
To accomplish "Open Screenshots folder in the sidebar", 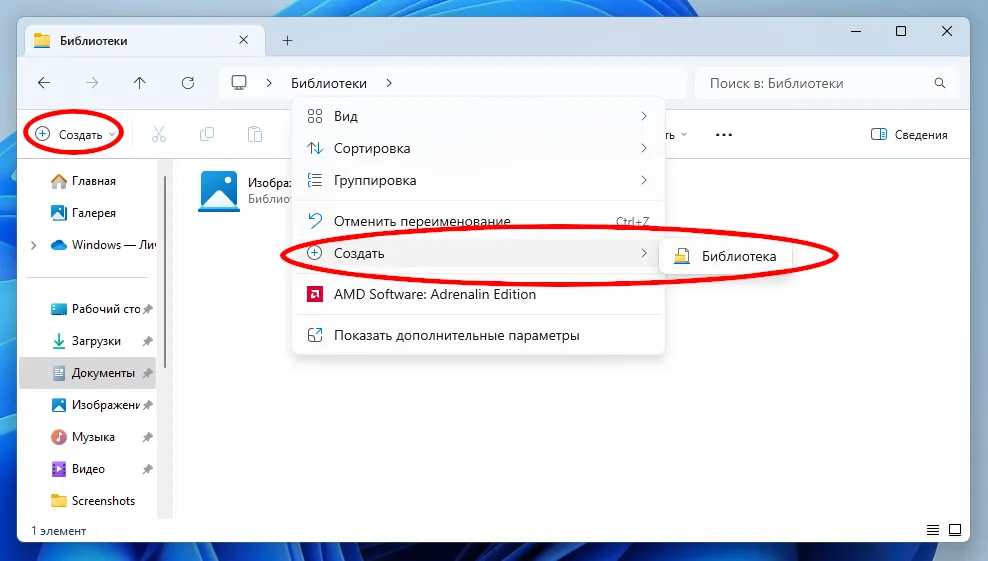I will (x=88, y=501).
